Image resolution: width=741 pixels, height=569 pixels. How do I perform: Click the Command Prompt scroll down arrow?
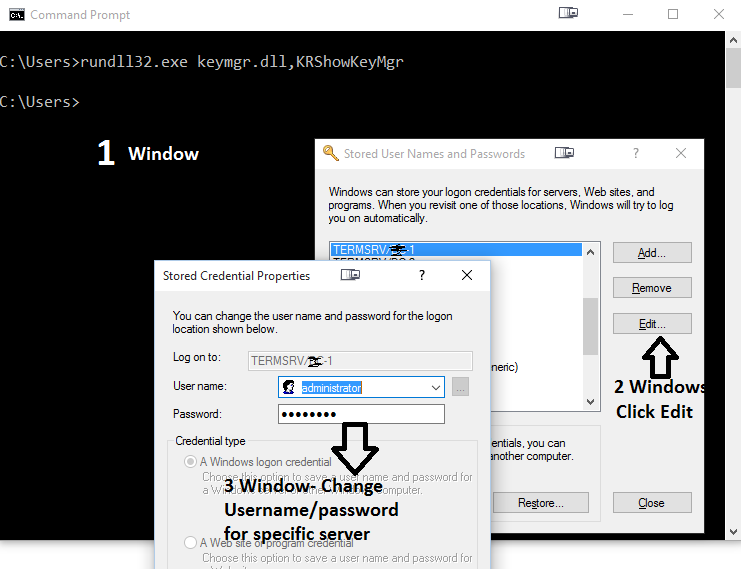(x=733, y=532)
